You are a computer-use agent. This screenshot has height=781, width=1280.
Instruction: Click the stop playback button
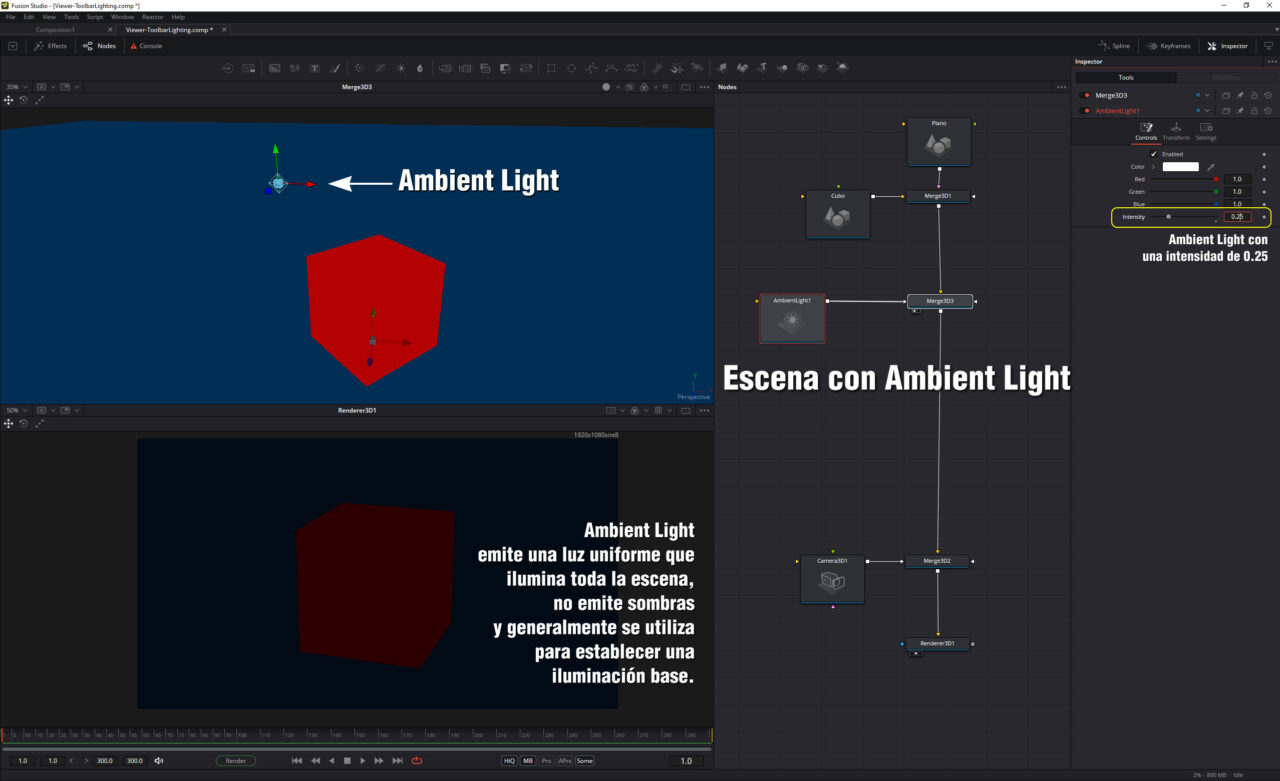(347, 761)
